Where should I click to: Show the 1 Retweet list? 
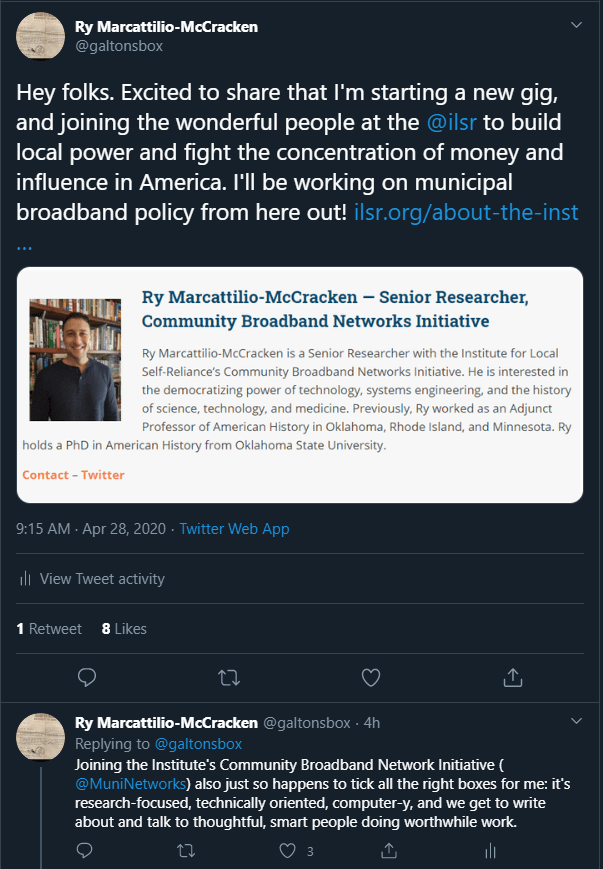(x=49, y=629)
